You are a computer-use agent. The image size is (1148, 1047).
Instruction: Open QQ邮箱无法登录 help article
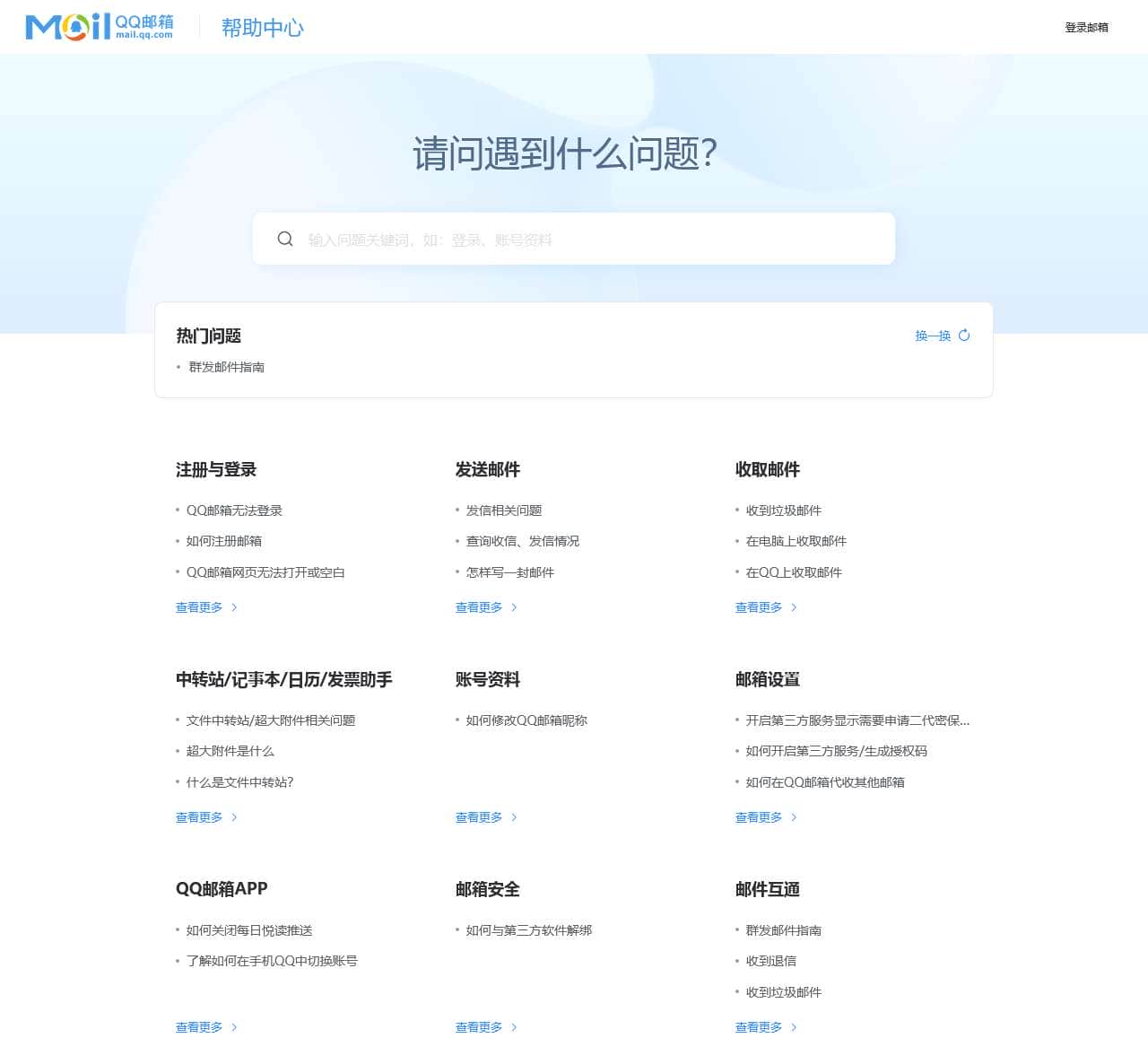[235, 510]
